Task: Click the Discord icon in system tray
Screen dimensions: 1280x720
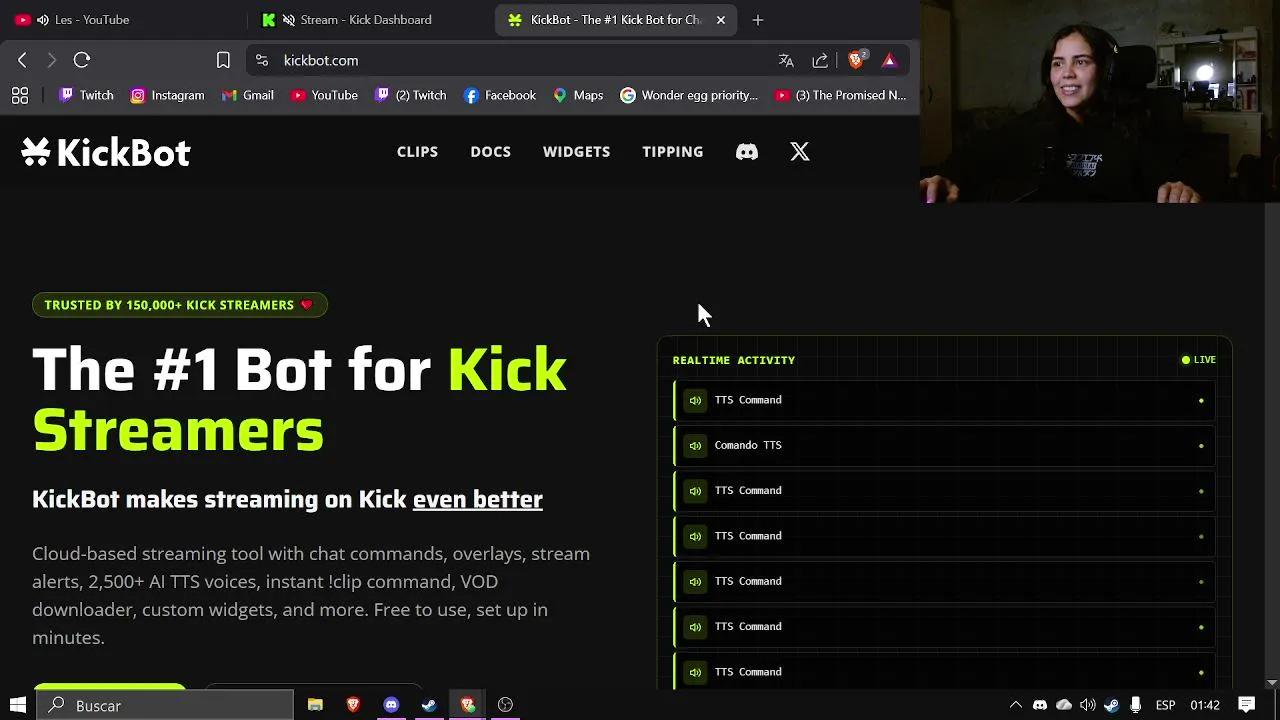Action: [x=1040, y=705]
